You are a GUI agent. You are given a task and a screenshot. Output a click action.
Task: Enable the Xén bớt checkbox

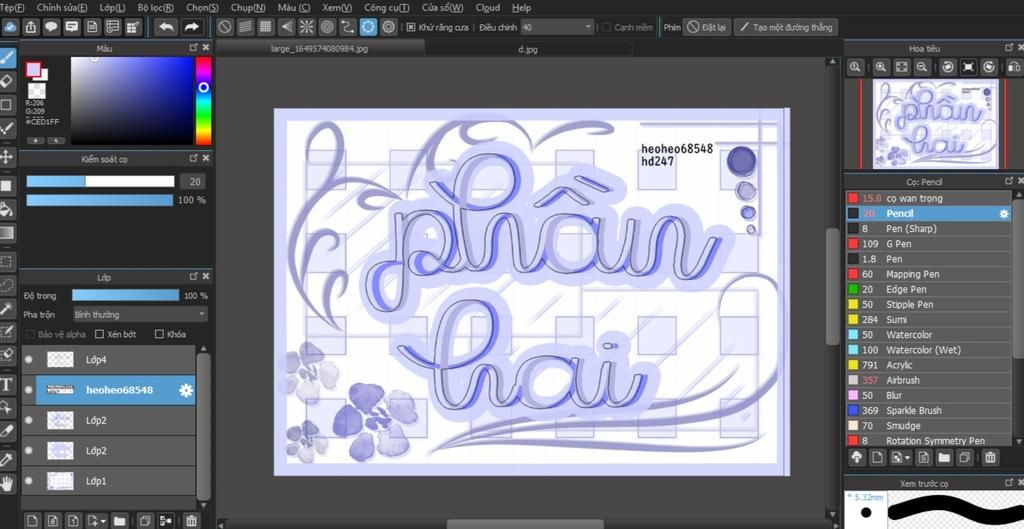coord(100,334)
